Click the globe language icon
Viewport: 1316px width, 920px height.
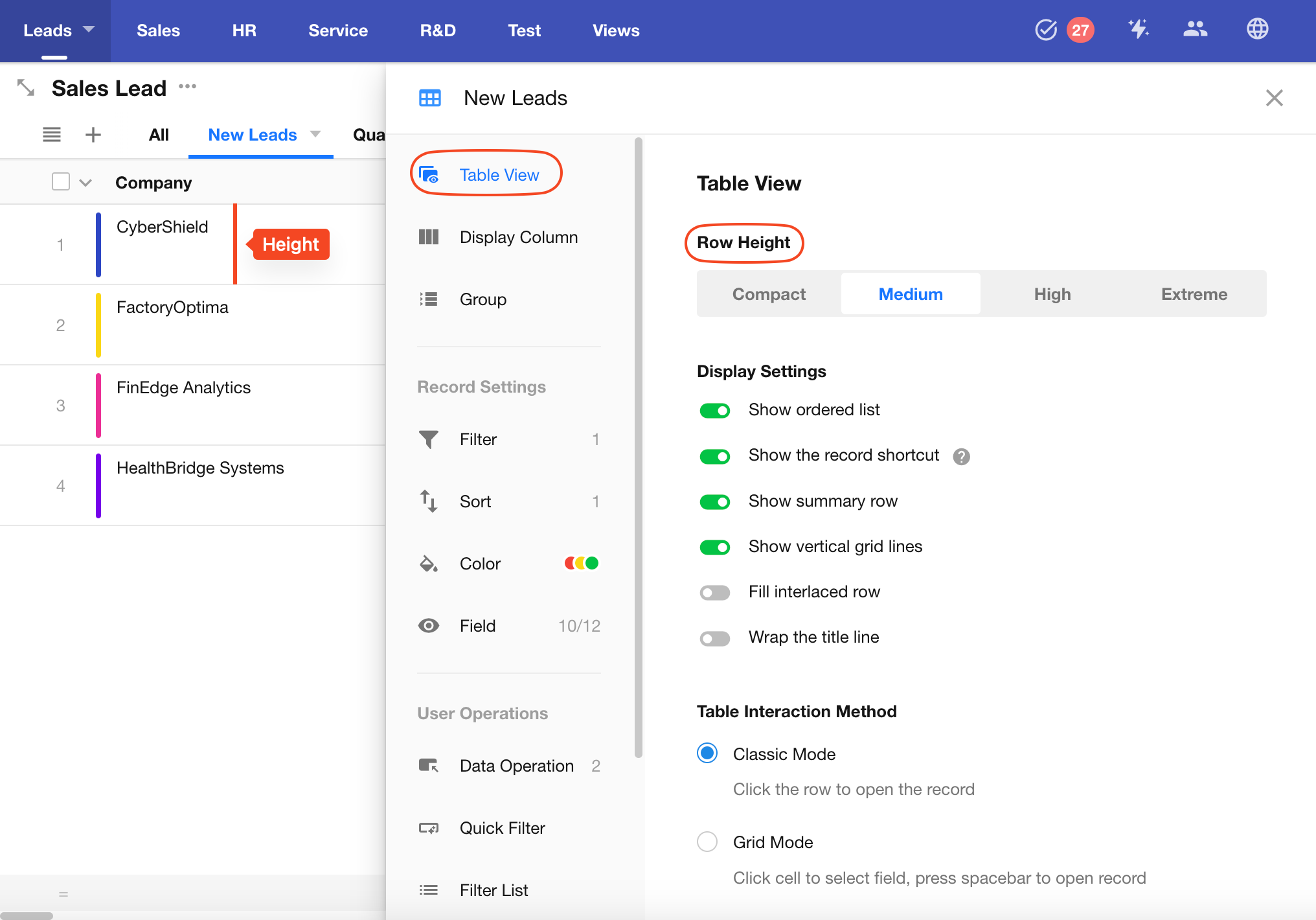pyautogui.click(x=1257, y=29)
